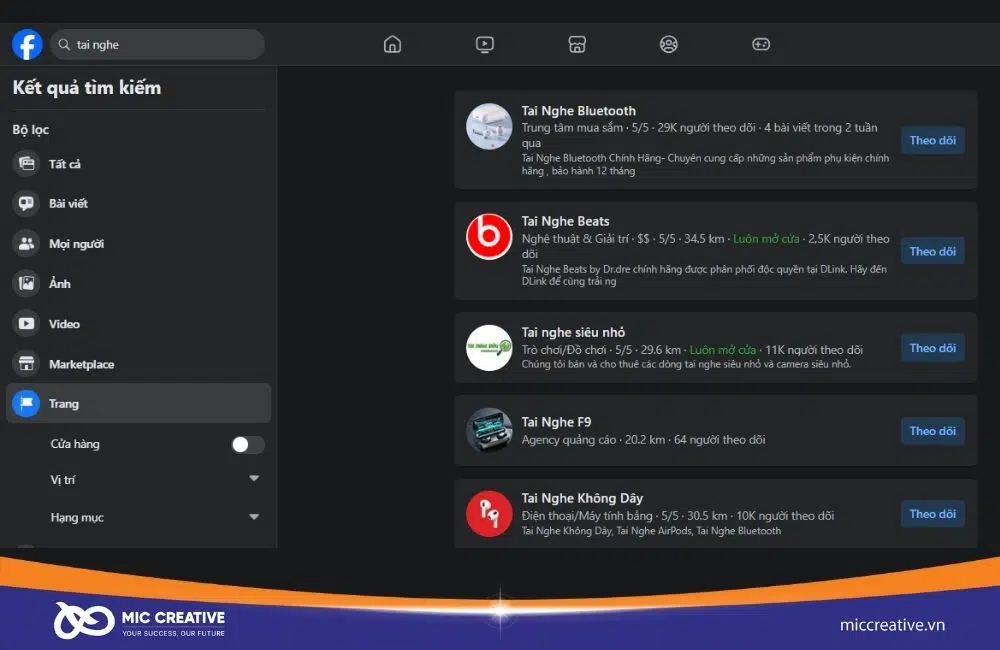Click 'Luôn mở cửa' under Tai nghe siêu nhỏ

[723, 350]
